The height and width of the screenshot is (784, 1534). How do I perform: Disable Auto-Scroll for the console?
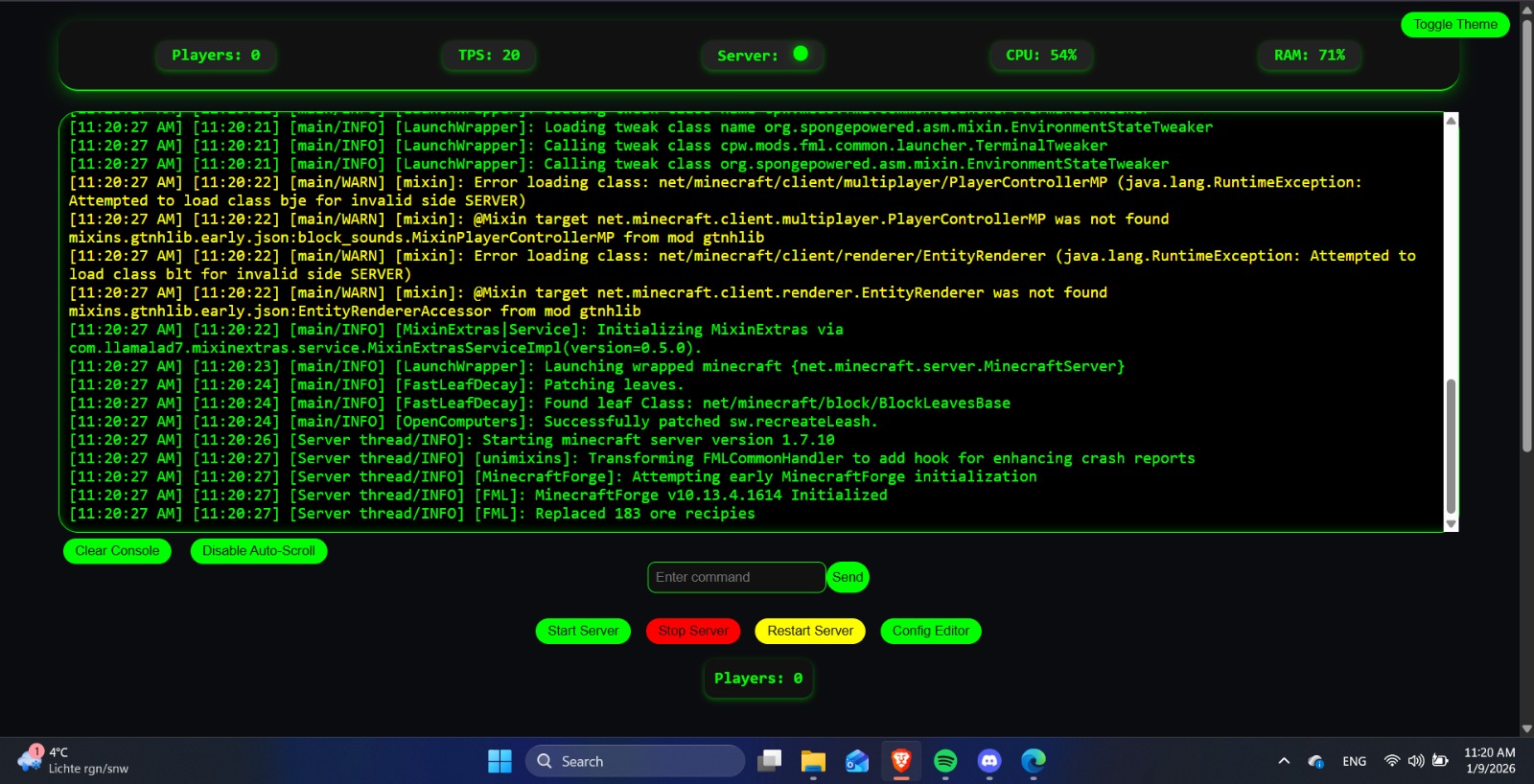(259, 551)
